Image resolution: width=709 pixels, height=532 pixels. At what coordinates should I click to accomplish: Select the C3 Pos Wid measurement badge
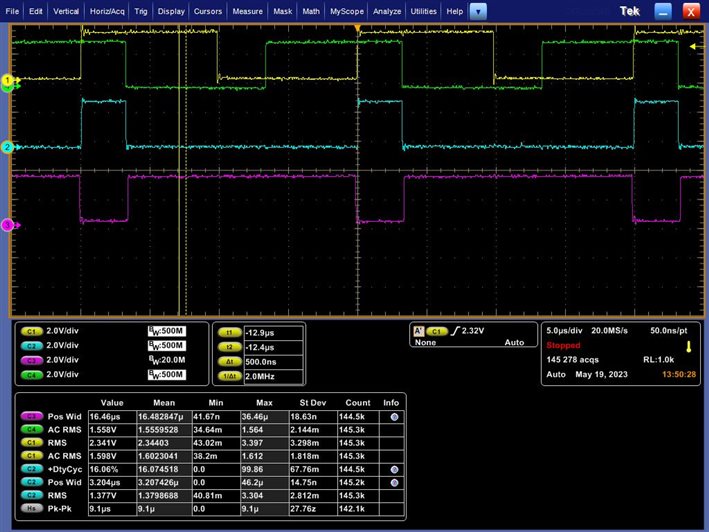[x=31, y=415]
